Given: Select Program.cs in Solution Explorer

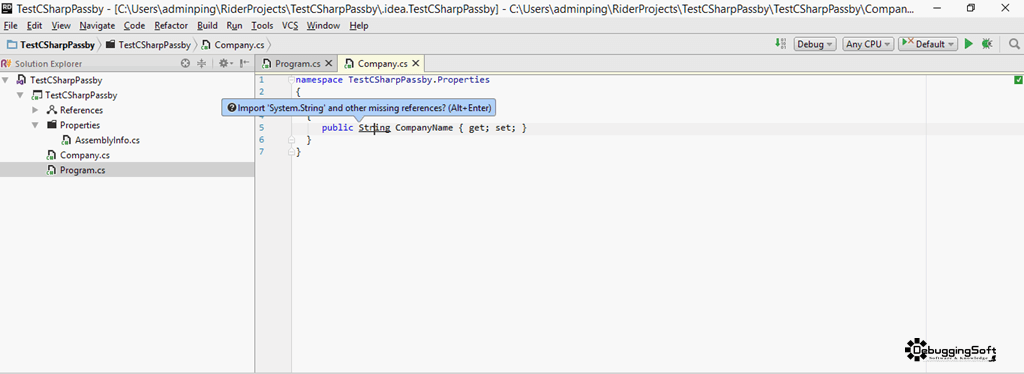Looking at the screenshot, I should click(82, 170).
